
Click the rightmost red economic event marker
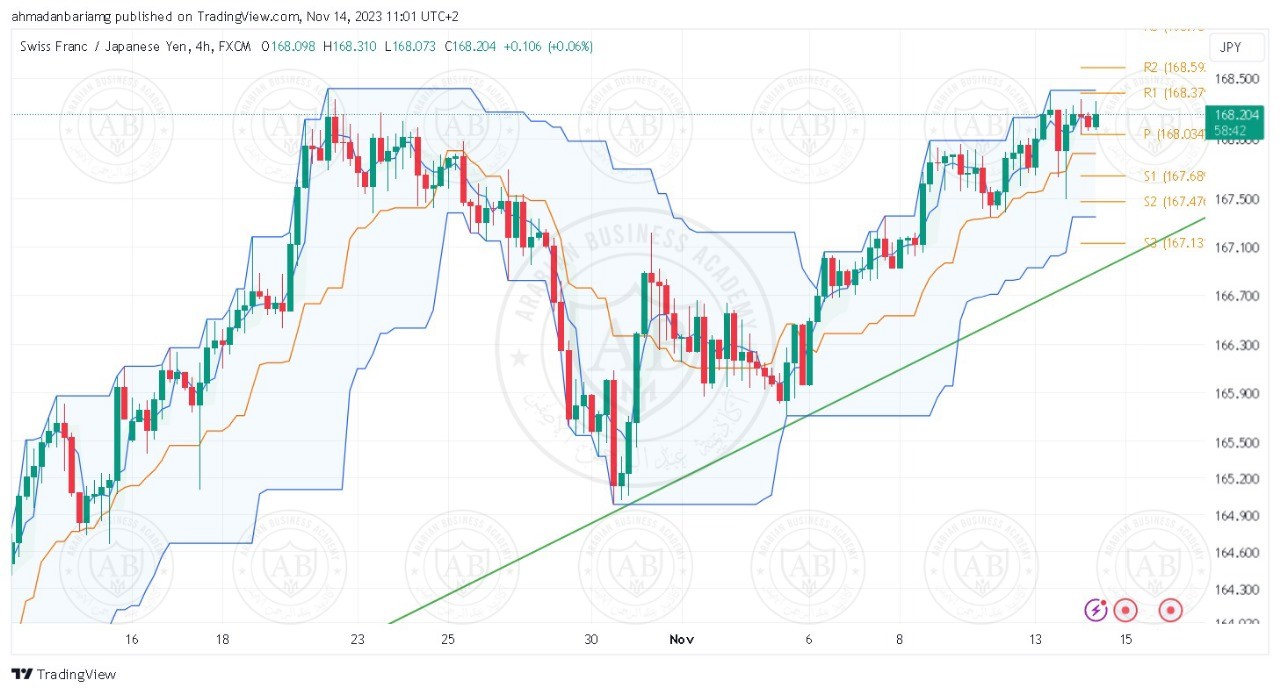(x=1169, y=609)
